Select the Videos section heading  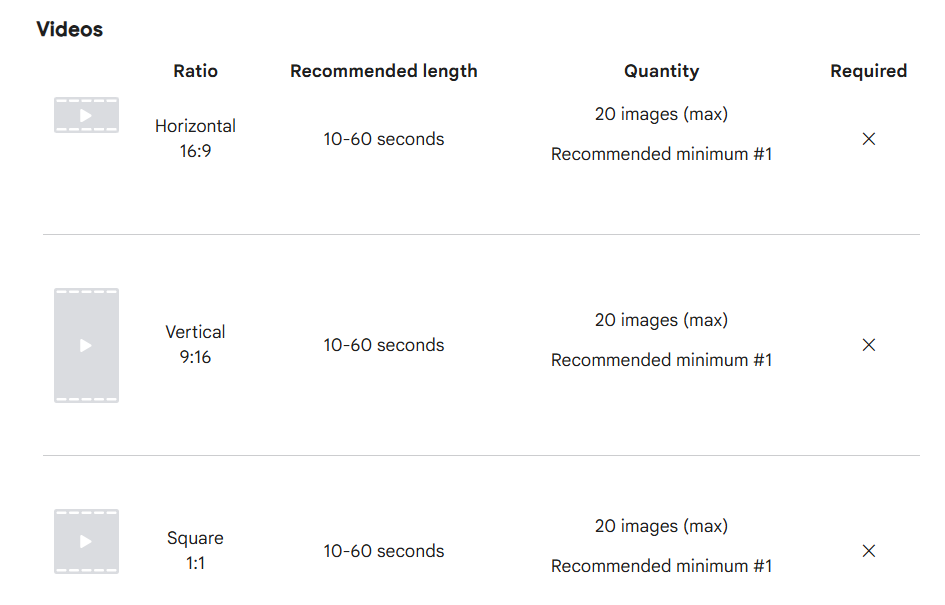[70, 29]
